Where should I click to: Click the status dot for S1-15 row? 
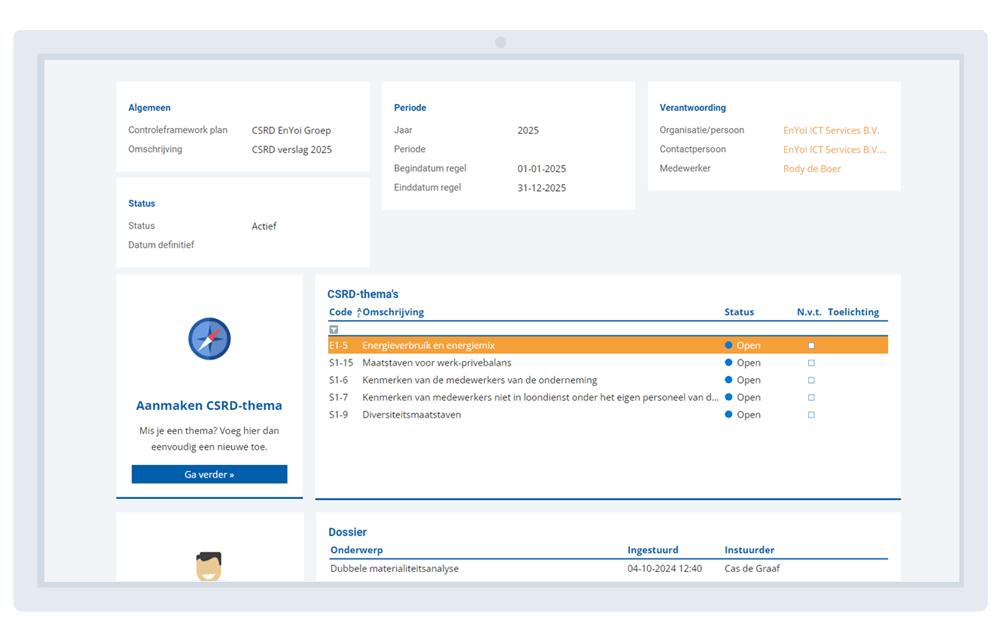(729, 363)
